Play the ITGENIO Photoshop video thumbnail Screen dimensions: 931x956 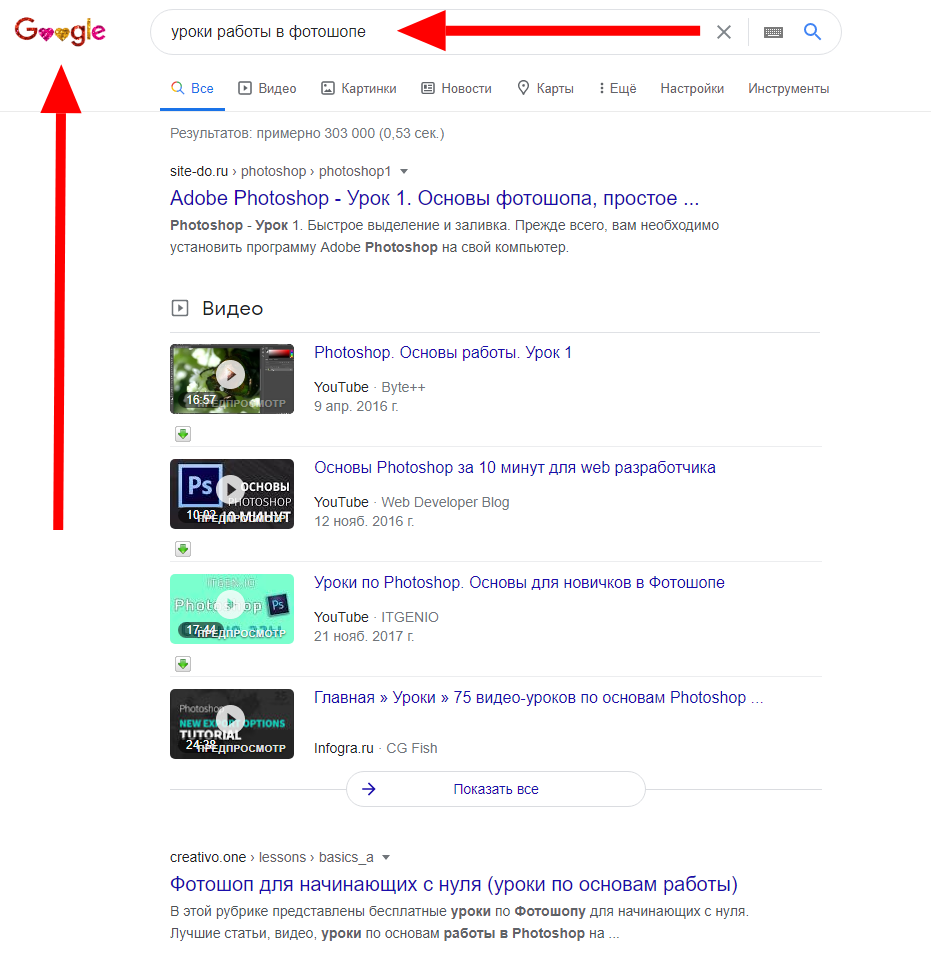click(x=232, y=609)
